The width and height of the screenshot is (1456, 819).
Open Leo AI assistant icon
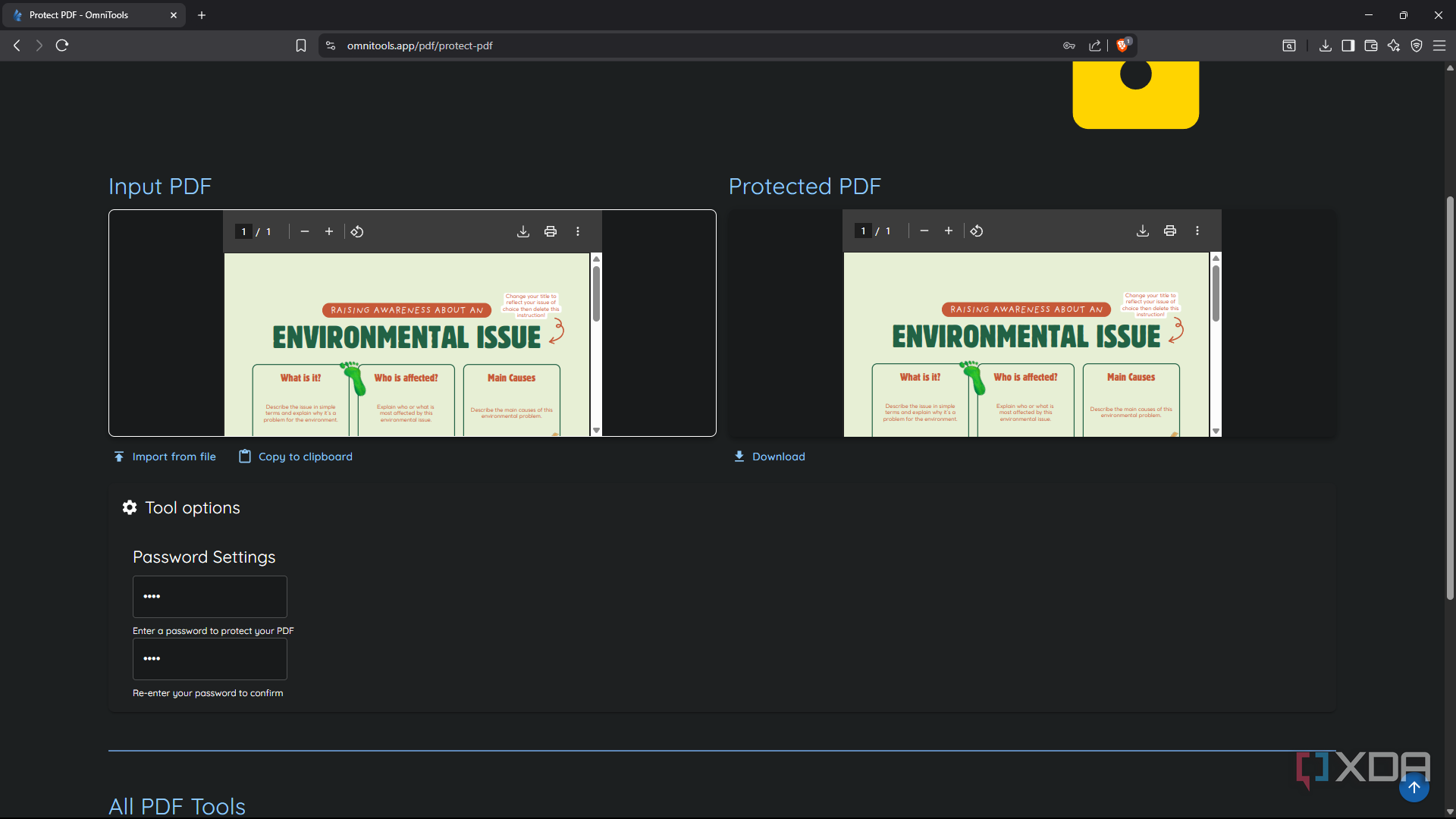[1394, 45]
